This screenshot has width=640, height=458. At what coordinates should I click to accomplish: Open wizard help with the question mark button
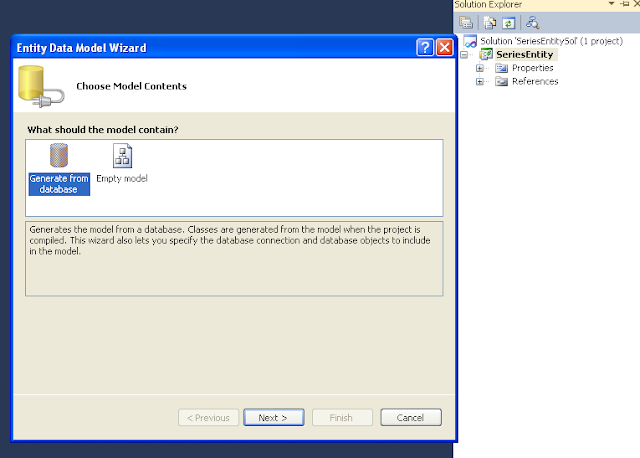(425, 47)
